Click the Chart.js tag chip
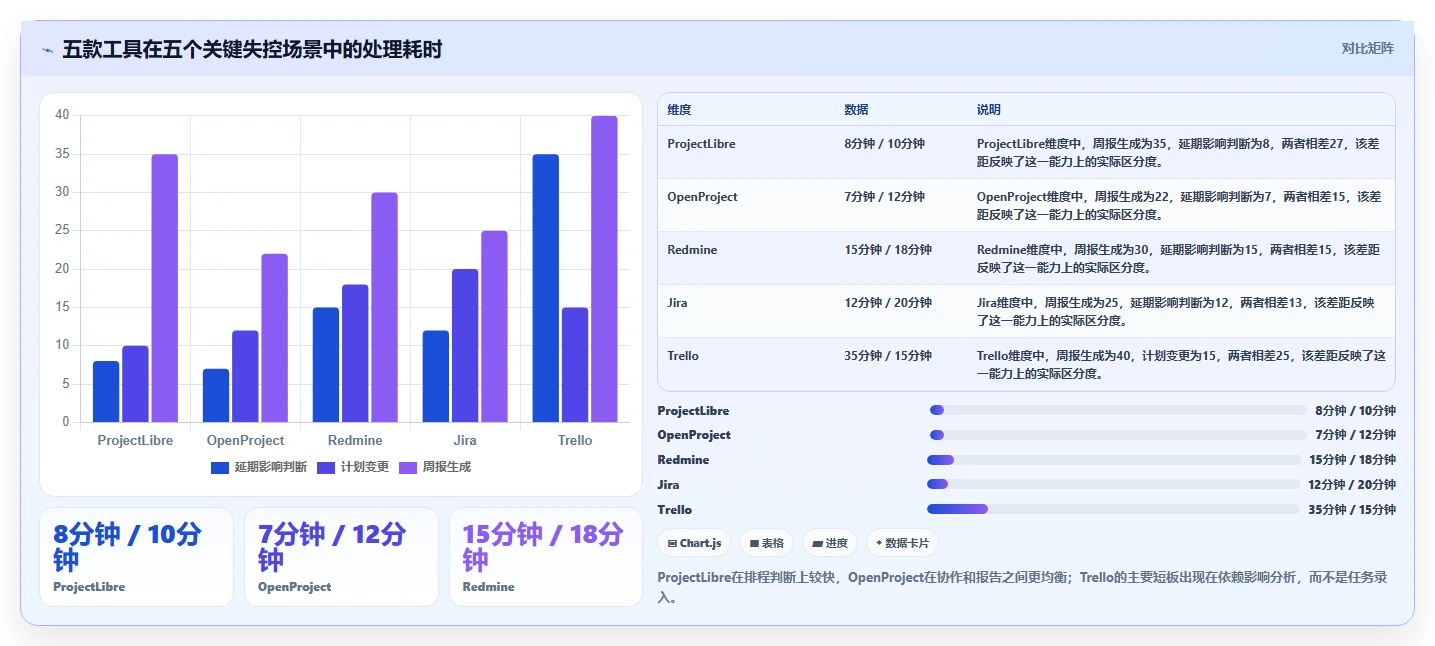This screenshot has height=646, width=1435. pos(694,543)
